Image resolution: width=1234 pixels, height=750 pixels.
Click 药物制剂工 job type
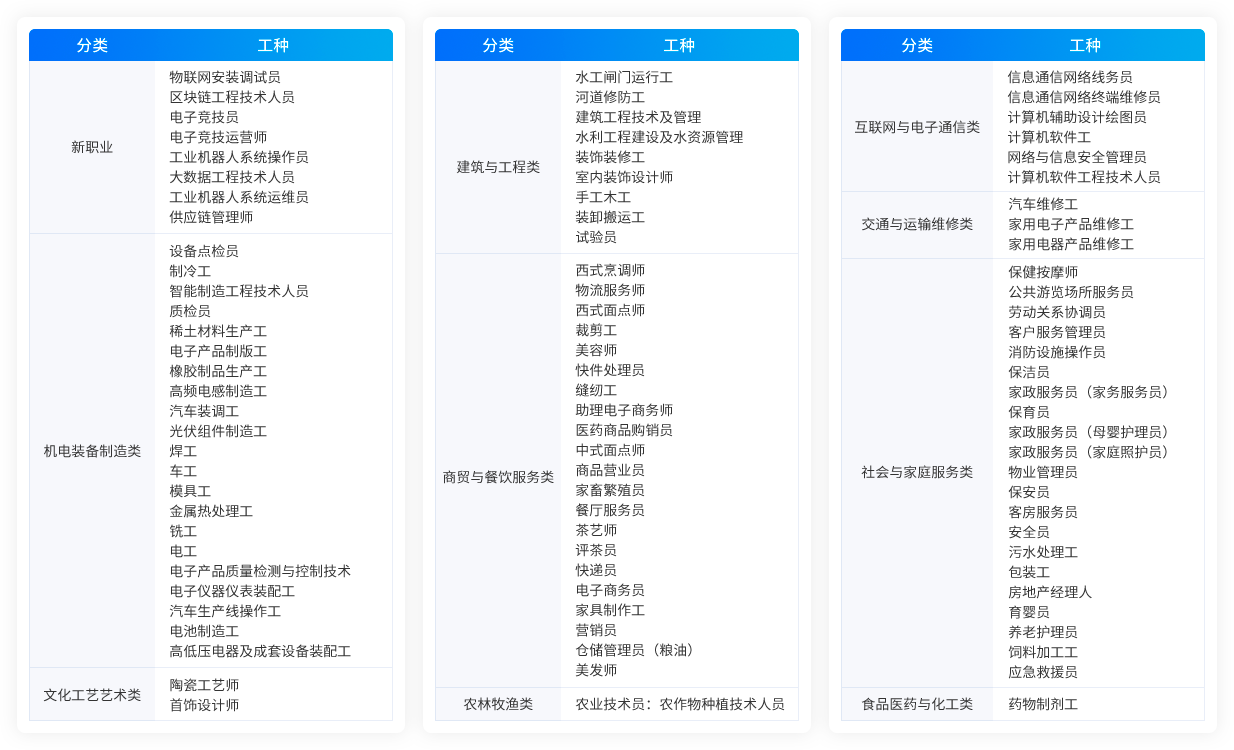(x=1043, y=704)
